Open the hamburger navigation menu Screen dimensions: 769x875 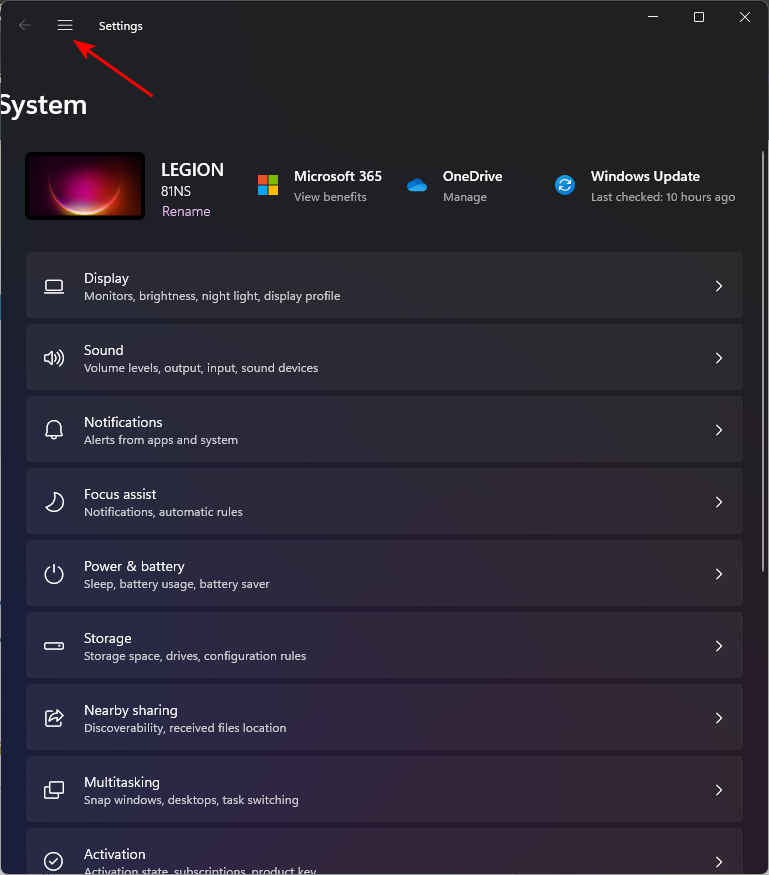pos(65,26)
